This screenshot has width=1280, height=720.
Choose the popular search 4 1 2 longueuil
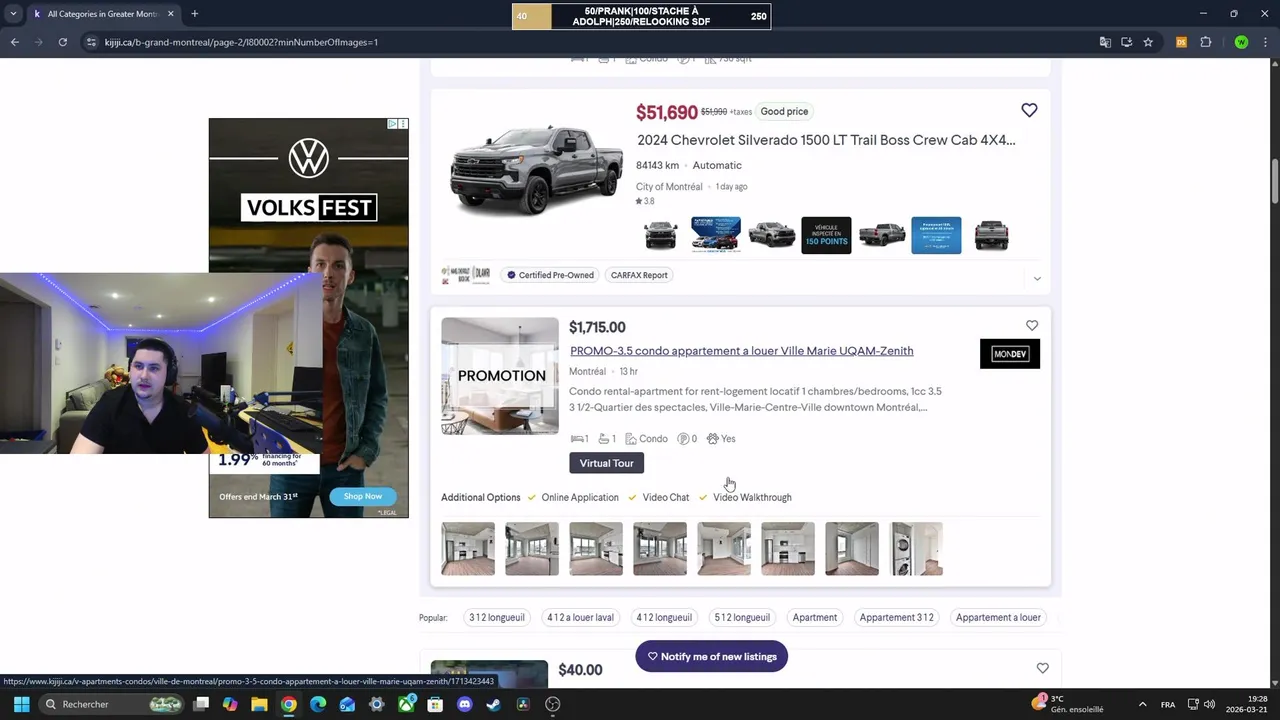pyautogui.click(x=664, y=617)
